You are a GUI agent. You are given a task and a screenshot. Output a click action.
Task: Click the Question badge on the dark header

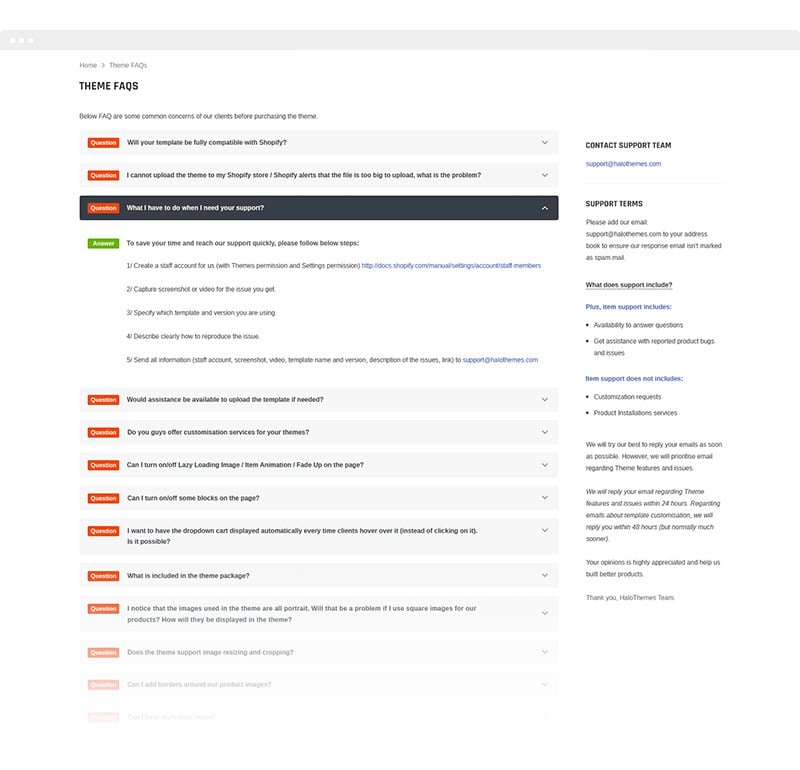coord(103,208)
